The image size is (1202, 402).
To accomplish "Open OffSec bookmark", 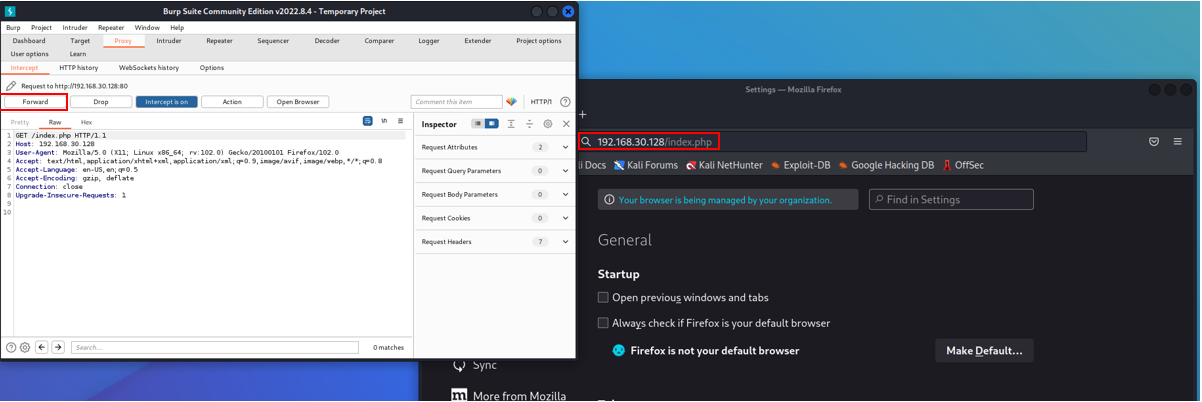I will [x=963, y=165].
